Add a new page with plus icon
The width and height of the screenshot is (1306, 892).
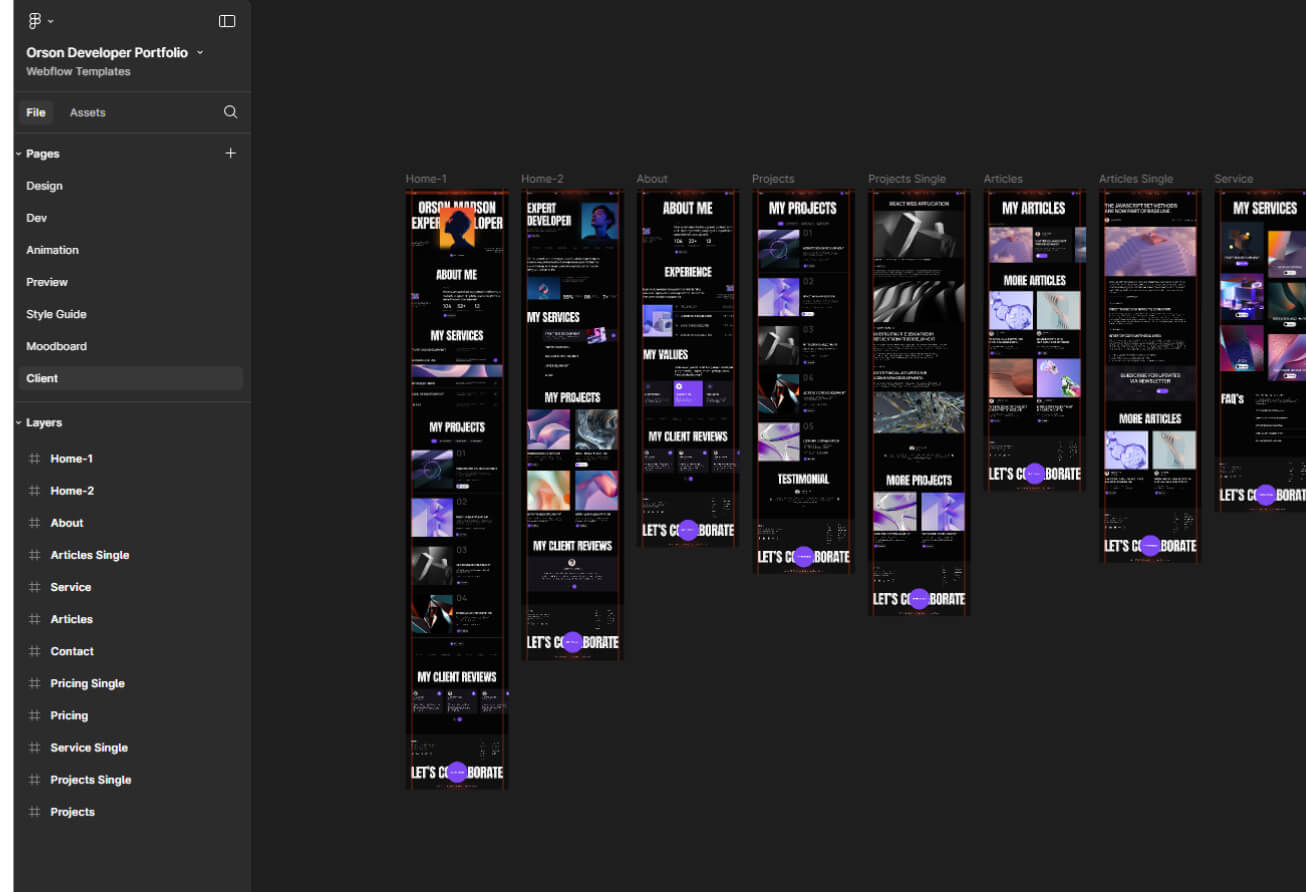(x=231, y=153)
